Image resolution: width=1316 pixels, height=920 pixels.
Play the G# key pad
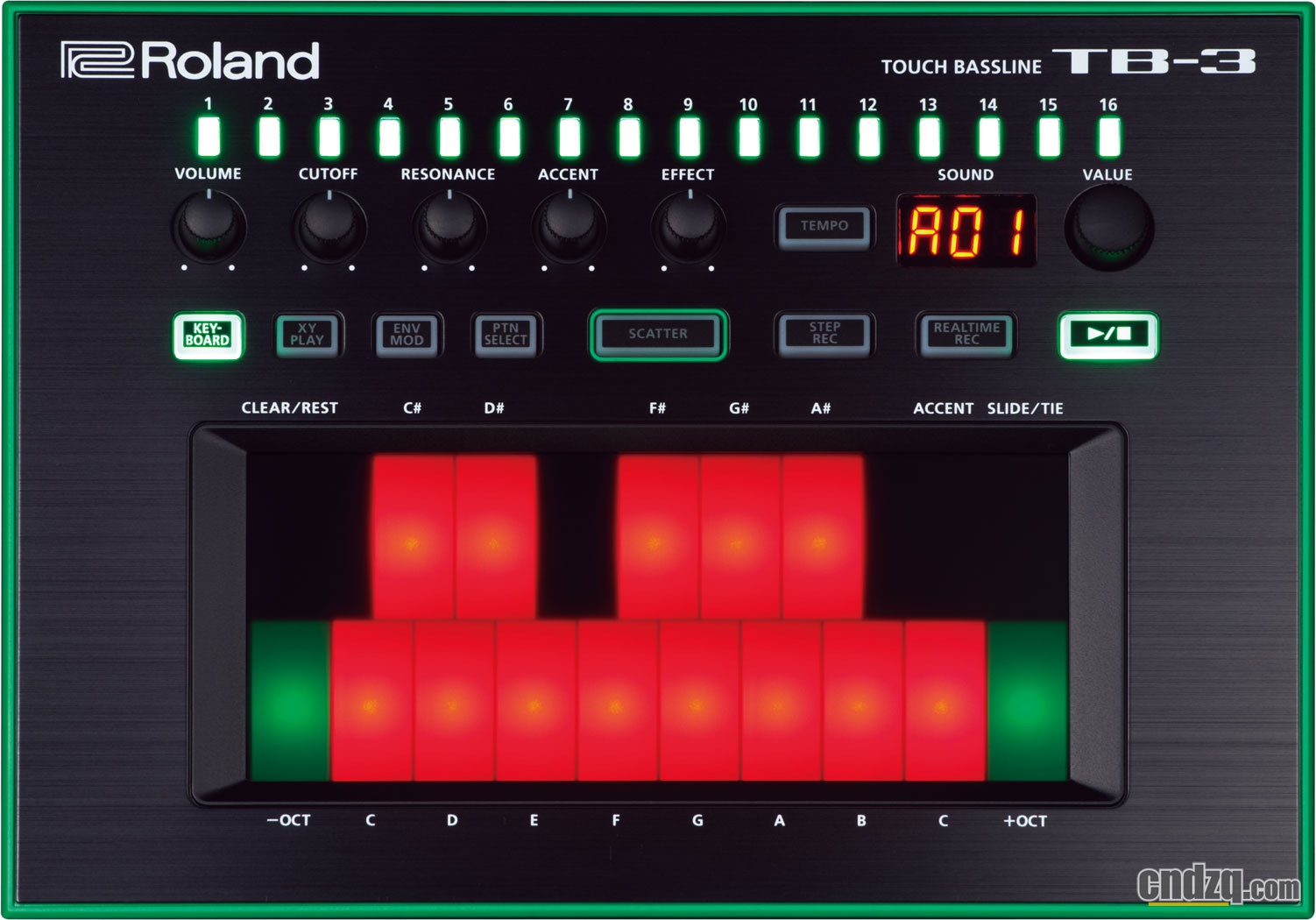(740, 536)
